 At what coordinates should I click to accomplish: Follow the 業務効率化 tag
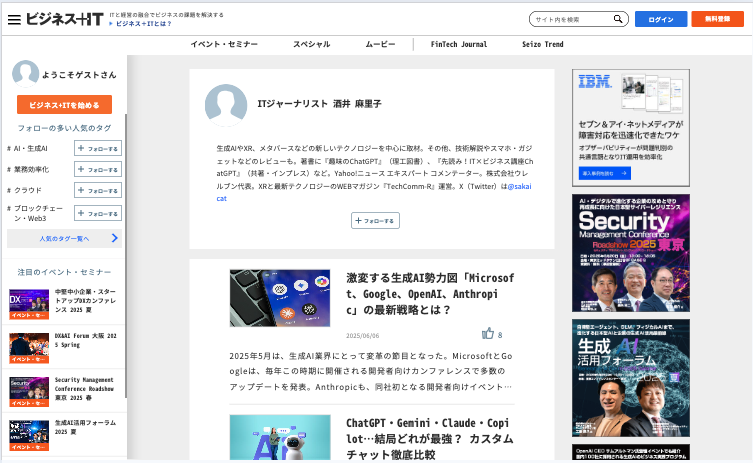[97, 169]
